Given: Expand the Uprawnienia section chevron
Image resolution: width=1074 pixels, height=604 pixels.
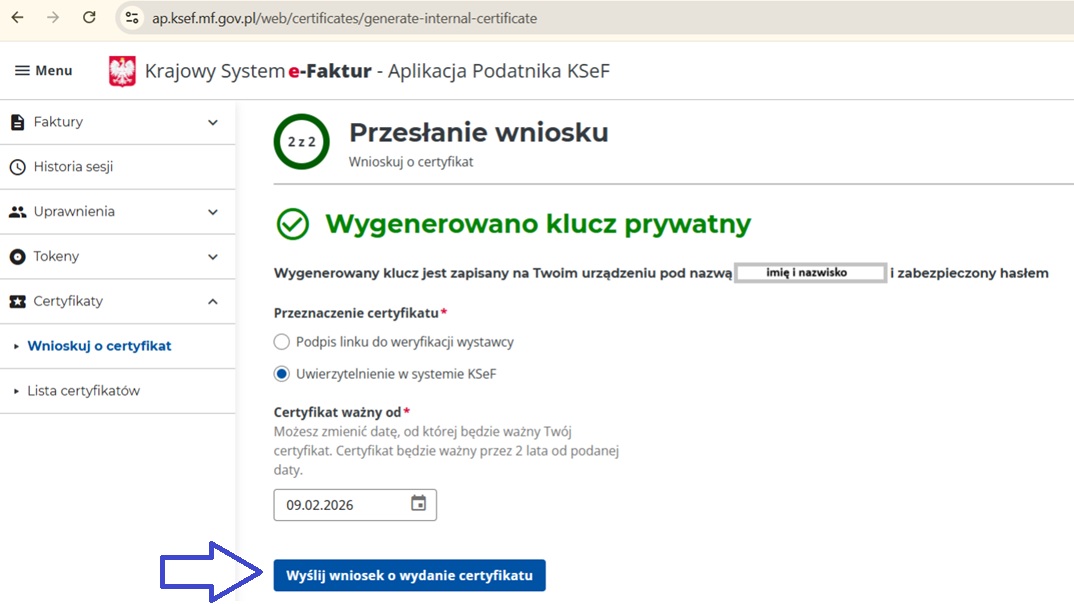Looking at the screenshot, I should click(212, 212).
